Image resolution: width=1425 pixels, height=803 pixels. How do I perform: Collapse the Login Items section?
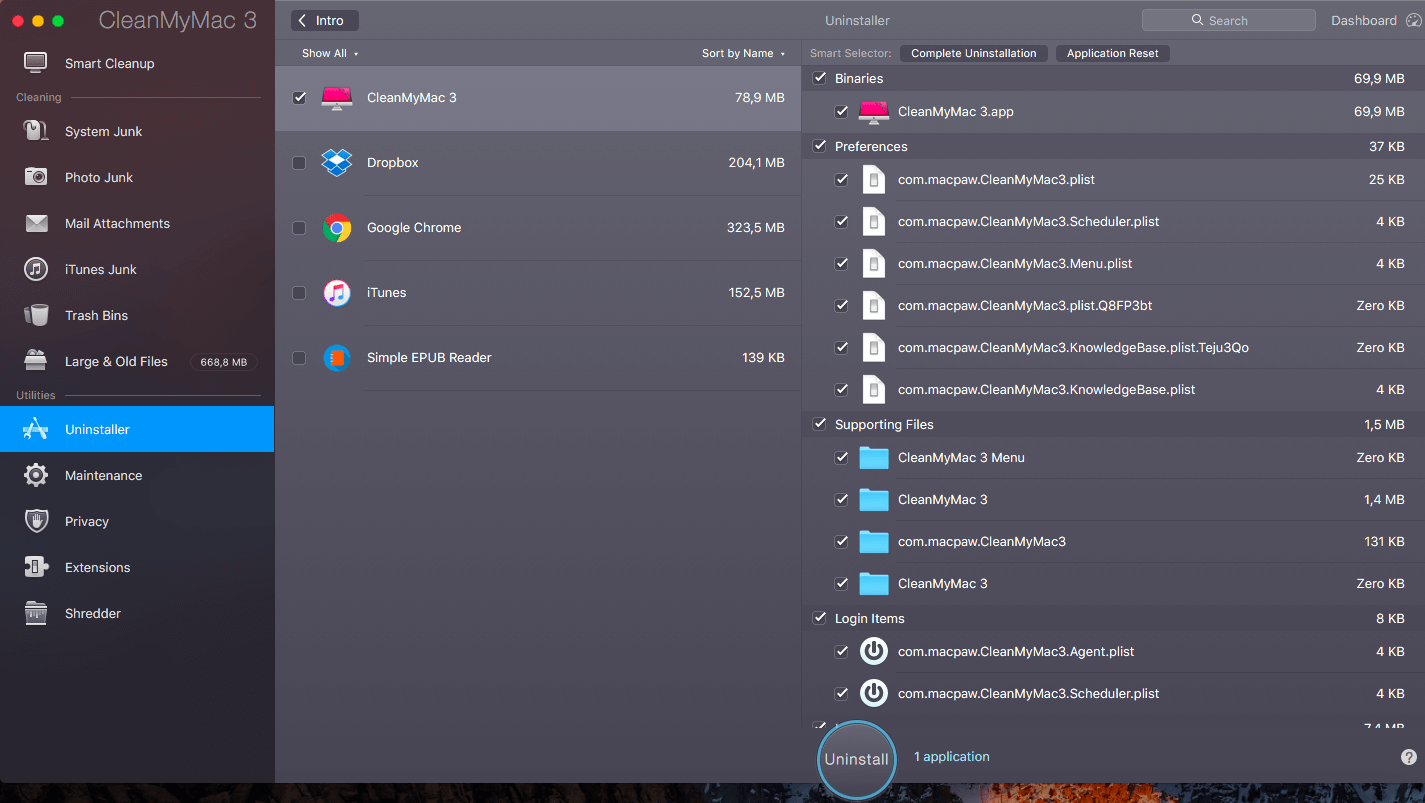[820, 618]
